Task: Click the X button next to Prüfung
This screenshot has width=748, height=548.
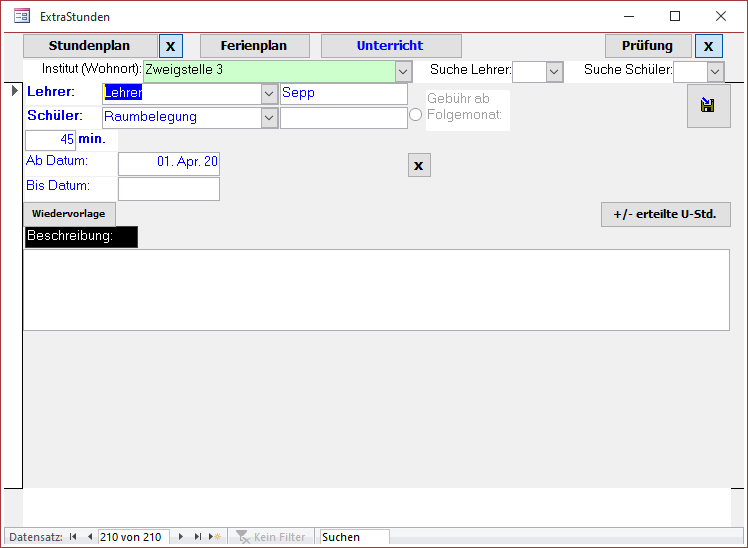Action: pyautogui.click(x=709, y=46)
